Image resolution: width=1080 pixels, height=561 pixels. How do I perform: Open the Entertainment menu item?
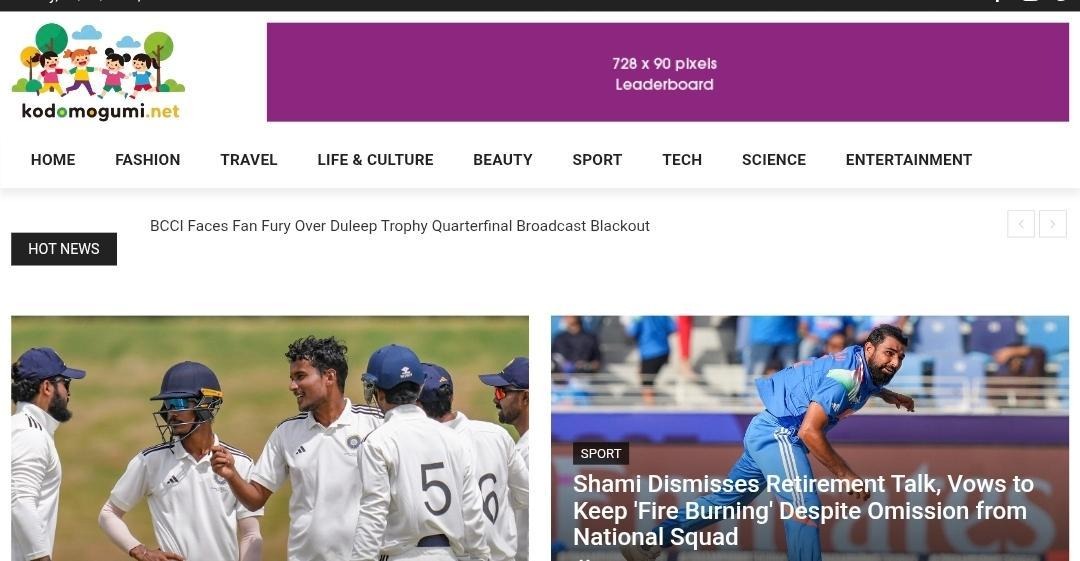pyautogui.click(x=908, y=160)
